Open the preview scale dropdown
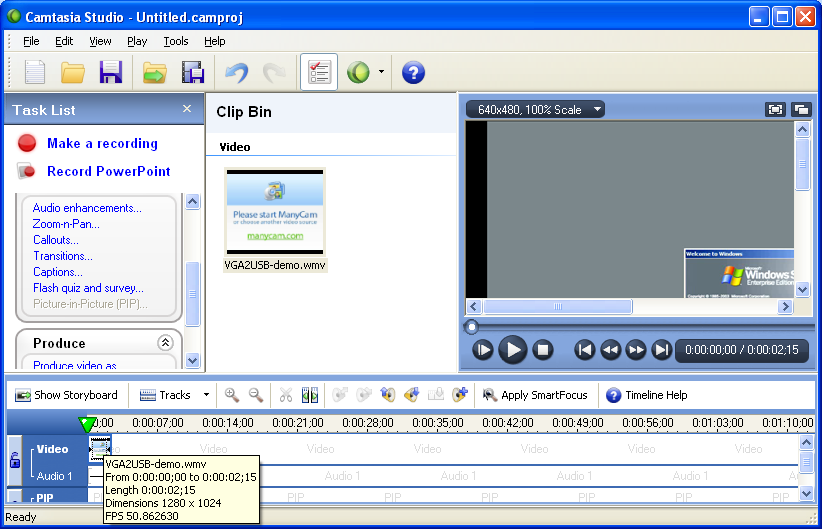This screenshot has height=529, width=822. 541,109
